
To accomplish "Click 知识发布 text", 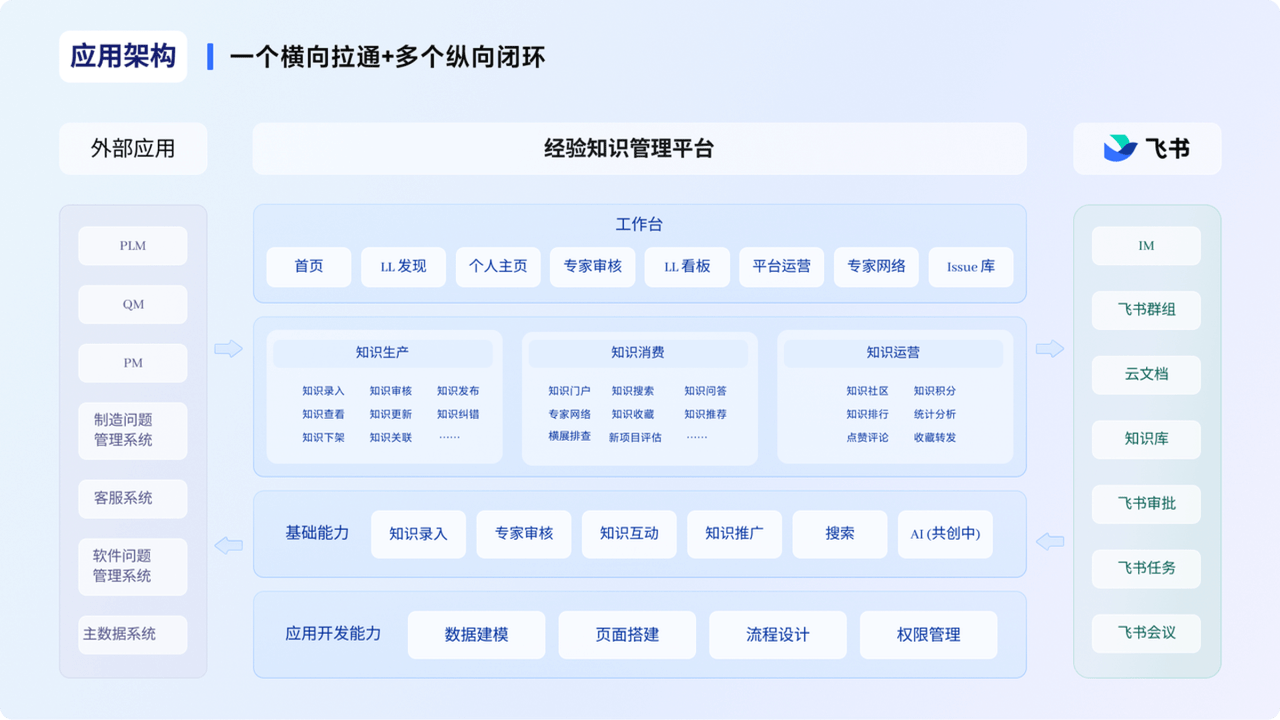I will click(x=458, y=391).
